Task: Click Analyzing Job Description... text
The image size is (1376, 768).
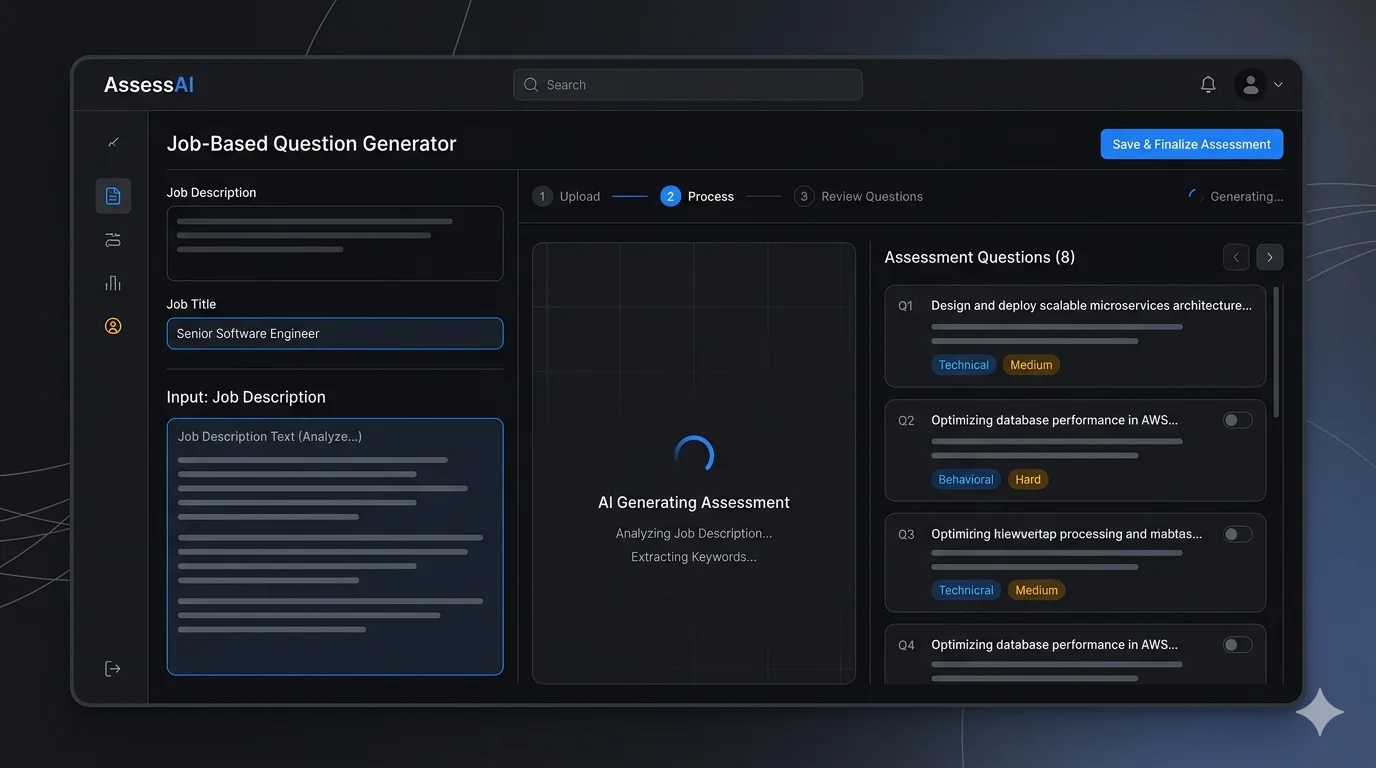Action: pos(694,534)
